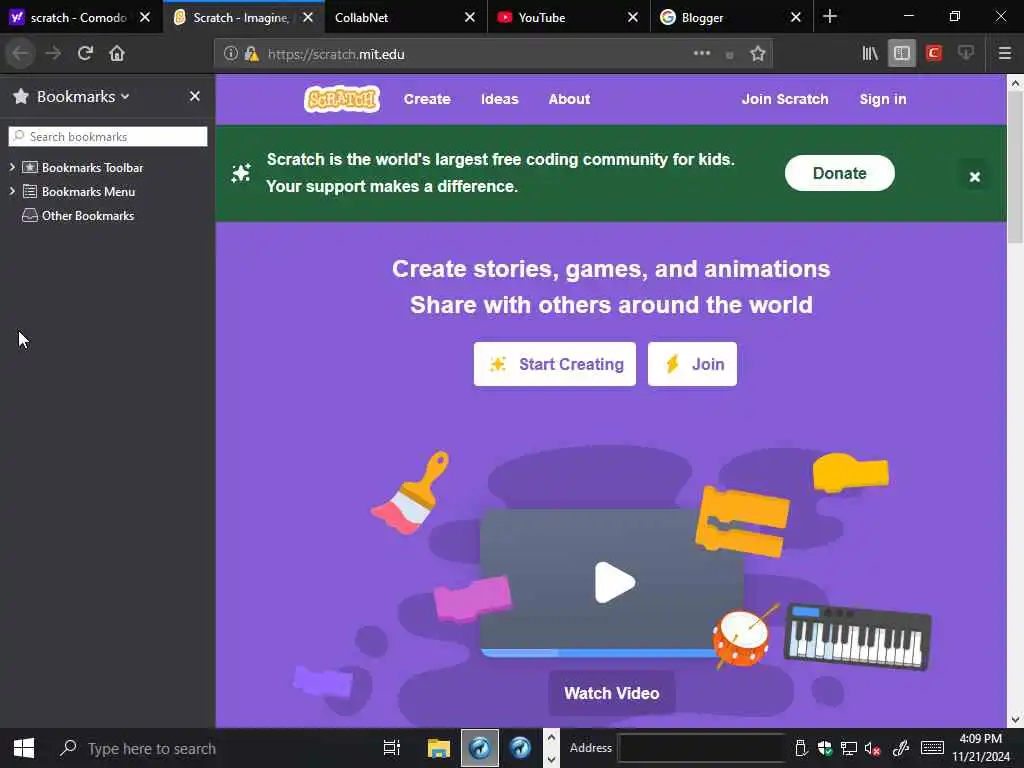Click the Scratch logo
This screenshot has height=768, width=1024.
[x=342, y=99]
